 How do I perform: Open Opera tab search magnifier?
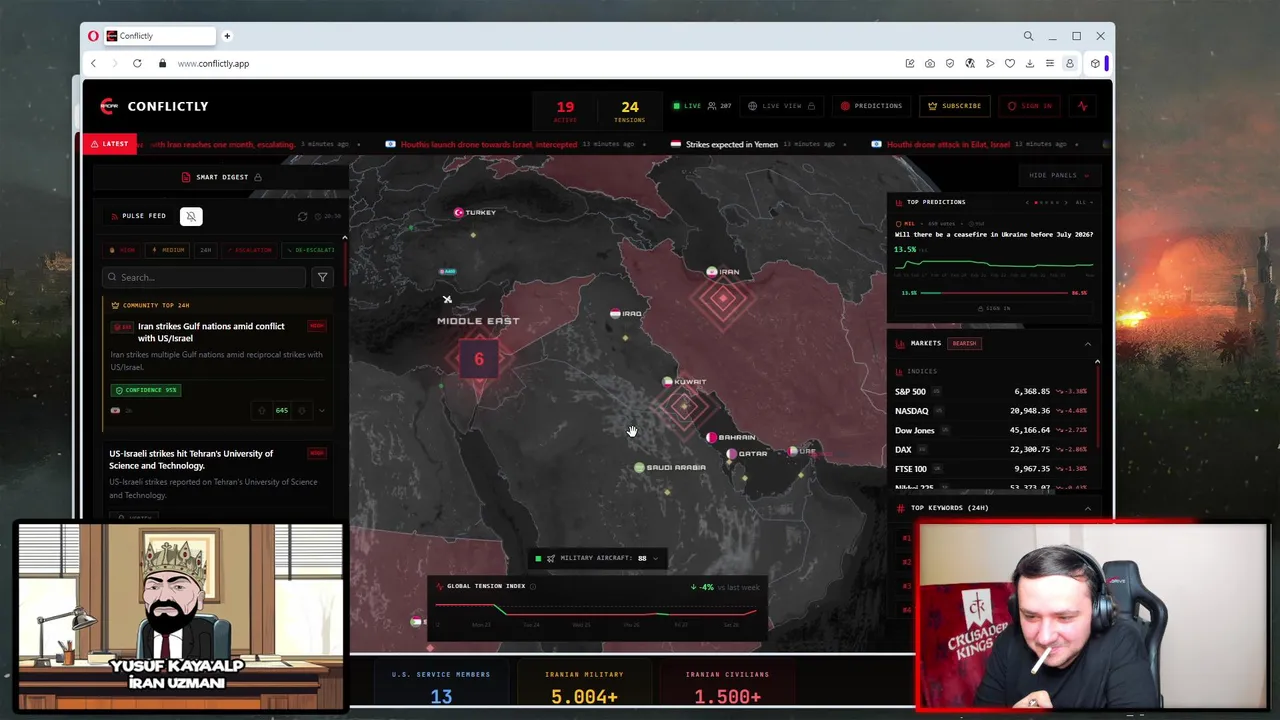click(x=1028, y=36)
